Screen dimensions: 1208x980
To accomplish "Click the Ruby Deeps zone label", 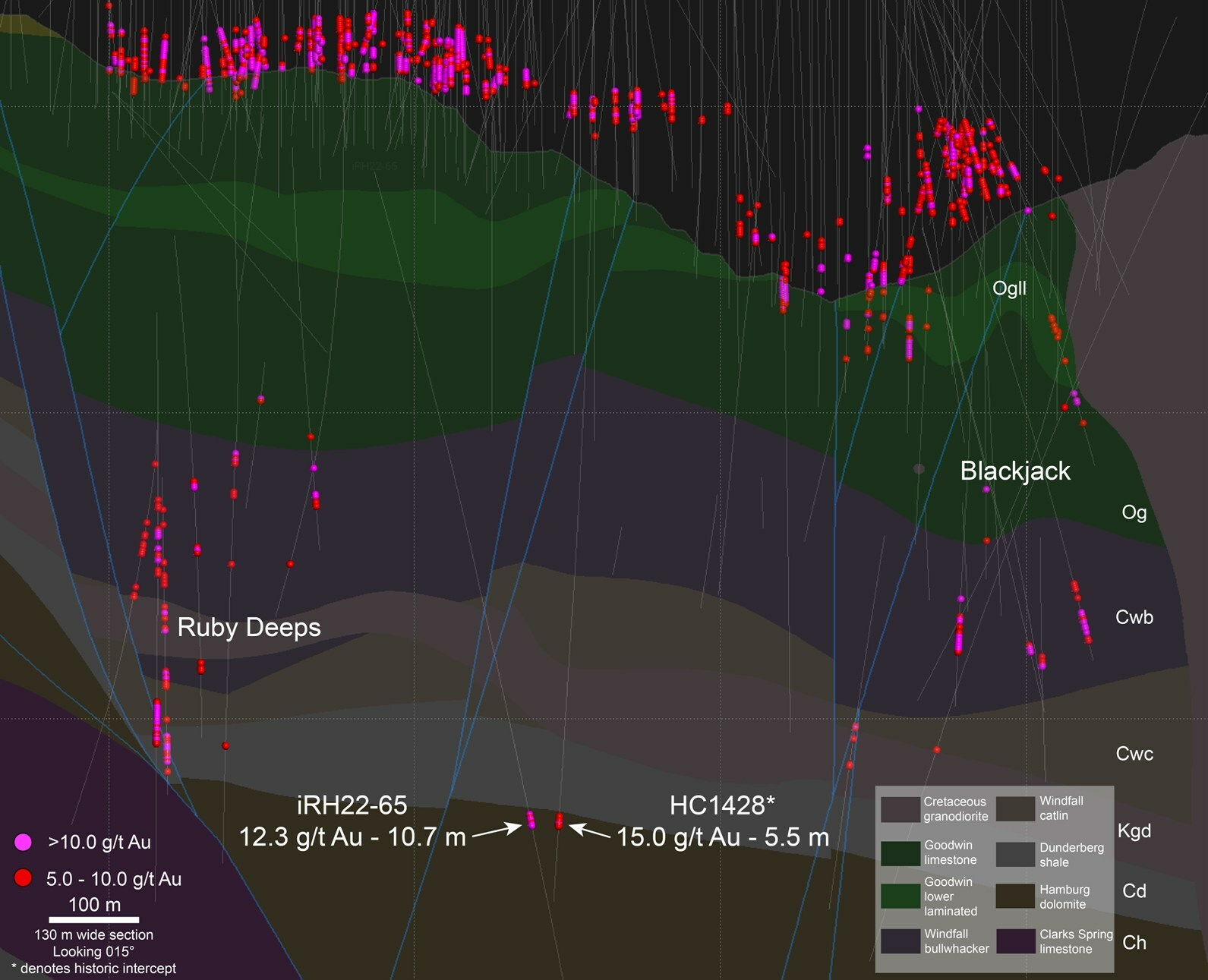I will tap(249, 628).
